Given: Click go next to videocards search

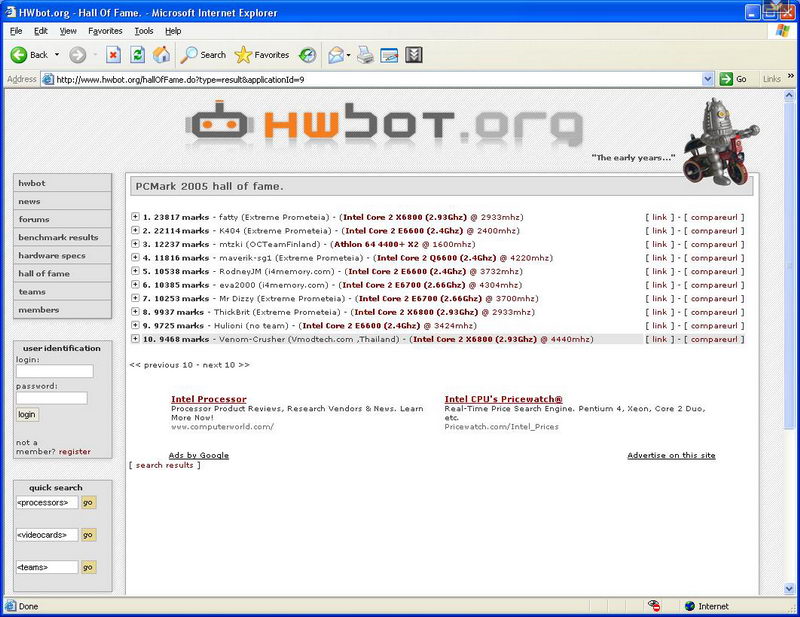Looking at the screenshot, I should [88, 535].
